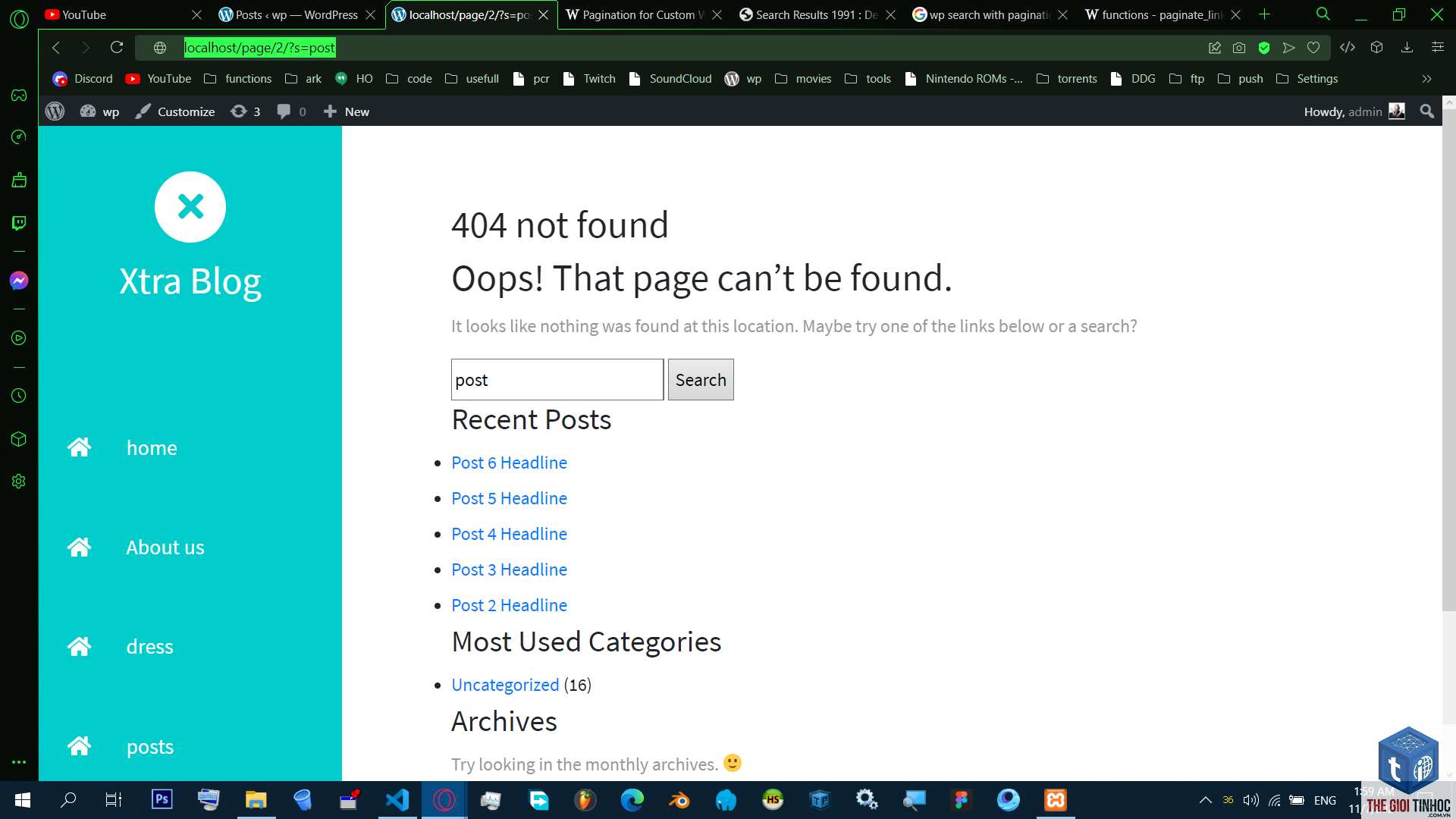
Task: Show hidden system tray icons
Action: point(1205,800)
